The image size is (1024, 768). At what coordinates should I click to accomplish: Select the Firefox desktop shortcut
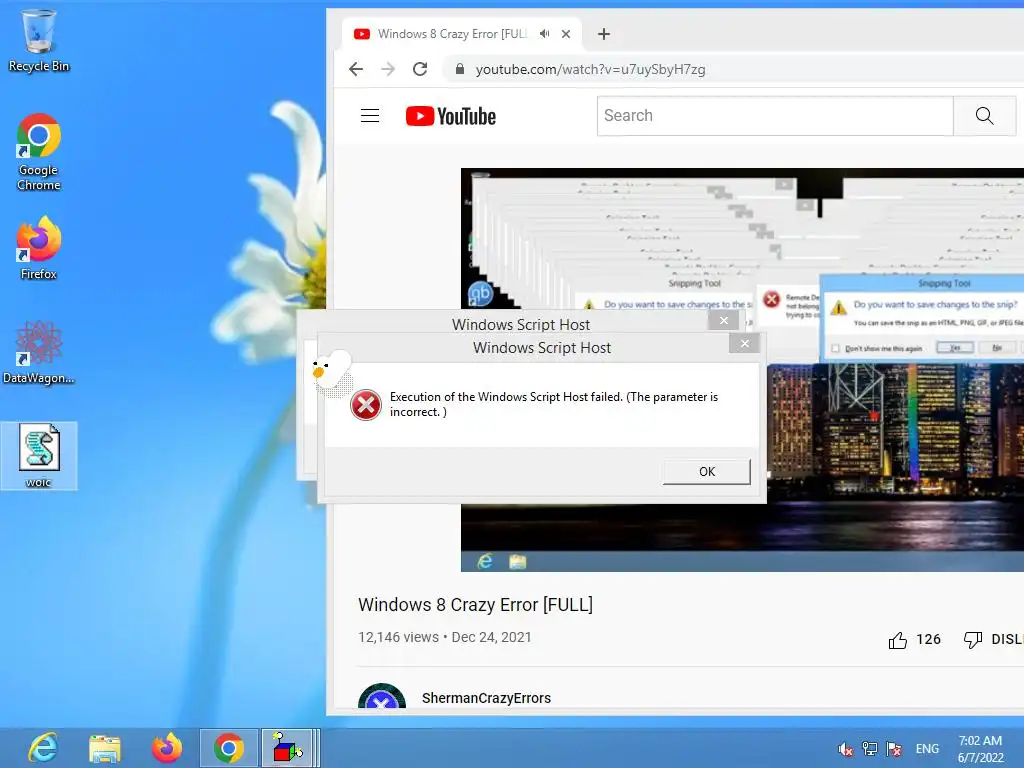[39, 248]
